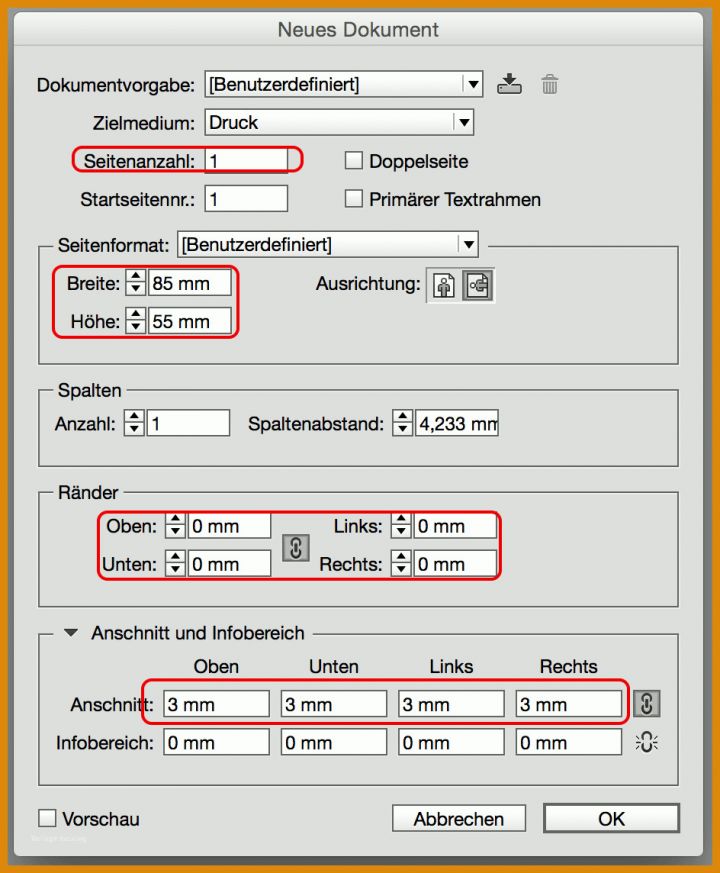Viewport: 720px width, 873px height.
Task: Save the document preset via download icon
Action: tap(509, 84)
